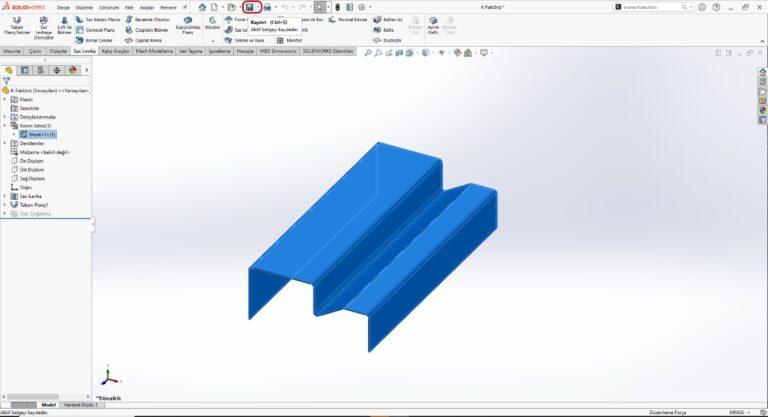The image size is (768, 417).
Task: Click the Model tab at bottom
Action: click(46, 404)
